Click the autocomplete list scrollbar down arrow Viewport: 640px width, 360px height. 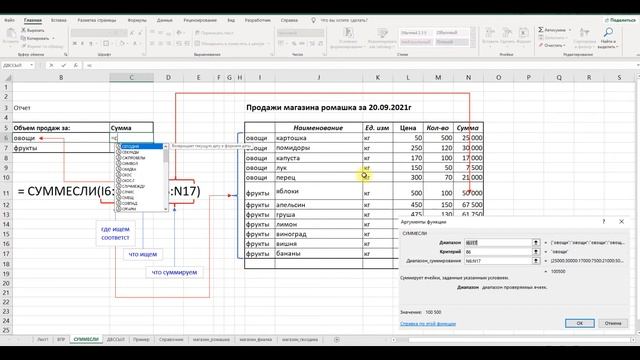(166, 209)
